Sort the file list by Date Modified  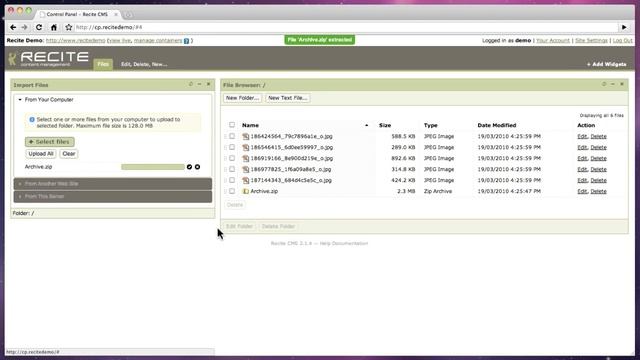tap(497, 125)
